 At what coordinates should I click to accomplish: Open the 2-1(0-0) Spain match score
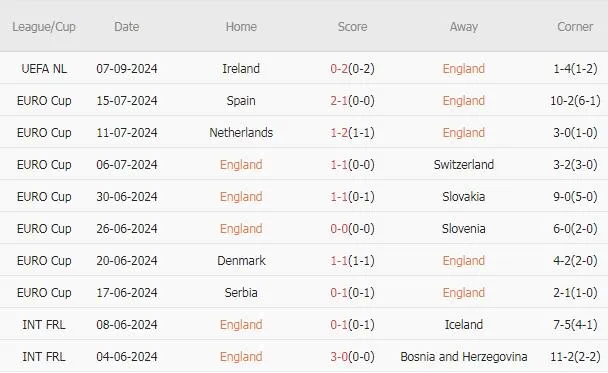click(x=352, y=101)
